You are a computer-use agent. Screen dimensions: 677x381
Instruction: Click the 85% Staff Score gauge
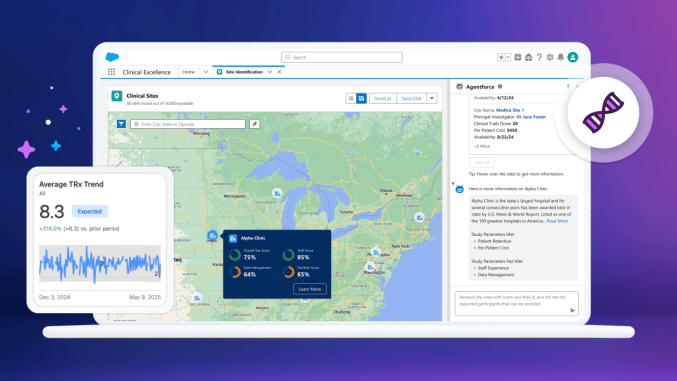288,255
